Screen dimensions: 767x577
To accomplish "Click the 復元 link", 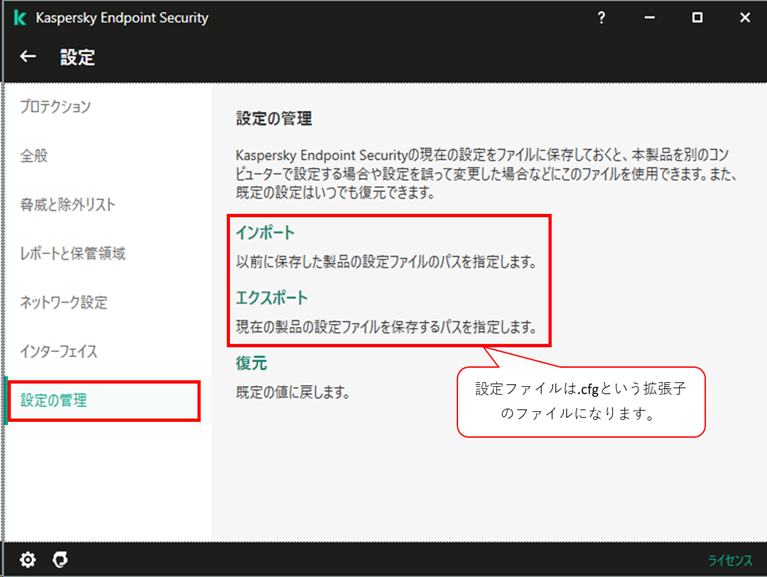I will (x=251, y=363).
